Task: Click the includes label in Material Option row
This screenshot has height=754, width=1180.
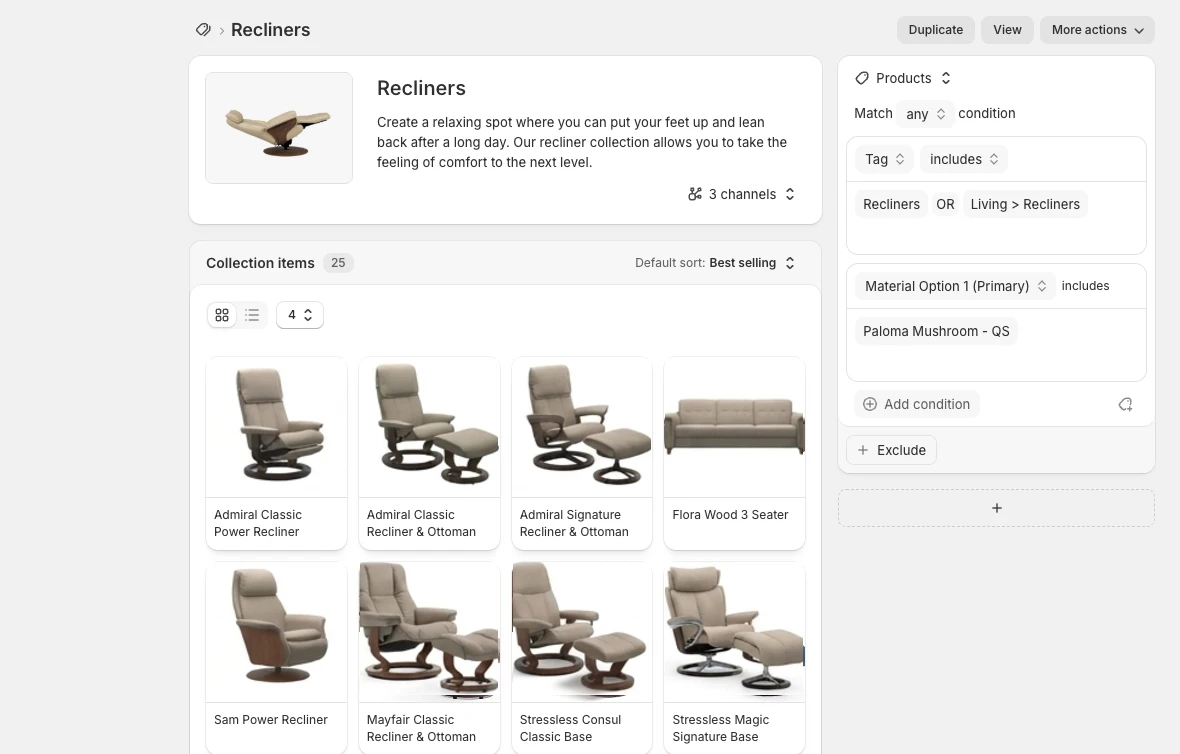Action: pyautogui.click(x=1085, y=286)
